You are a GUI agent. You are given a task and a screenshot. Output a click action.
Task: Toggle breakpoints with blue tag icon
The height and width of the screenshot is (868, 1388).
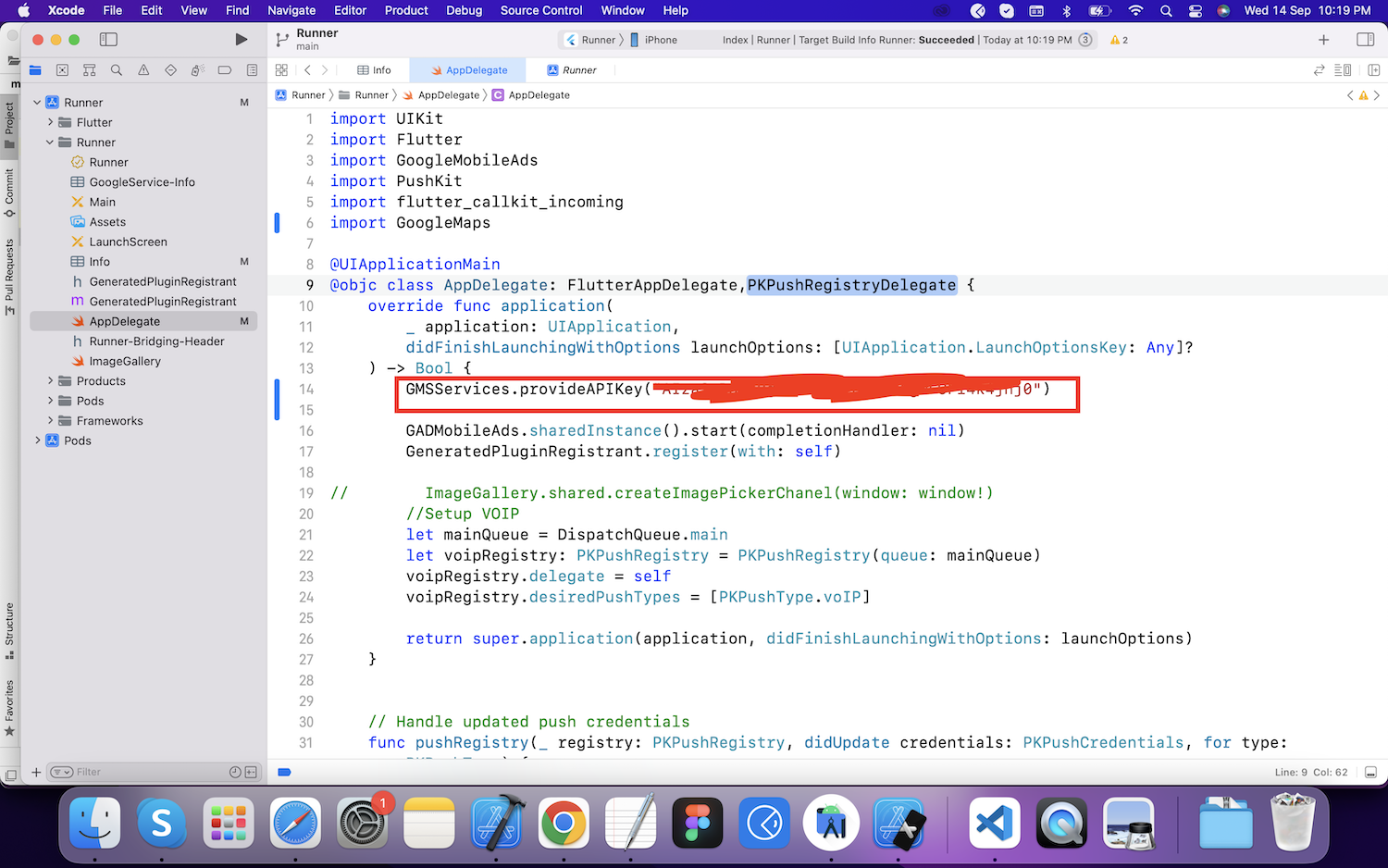284,772
